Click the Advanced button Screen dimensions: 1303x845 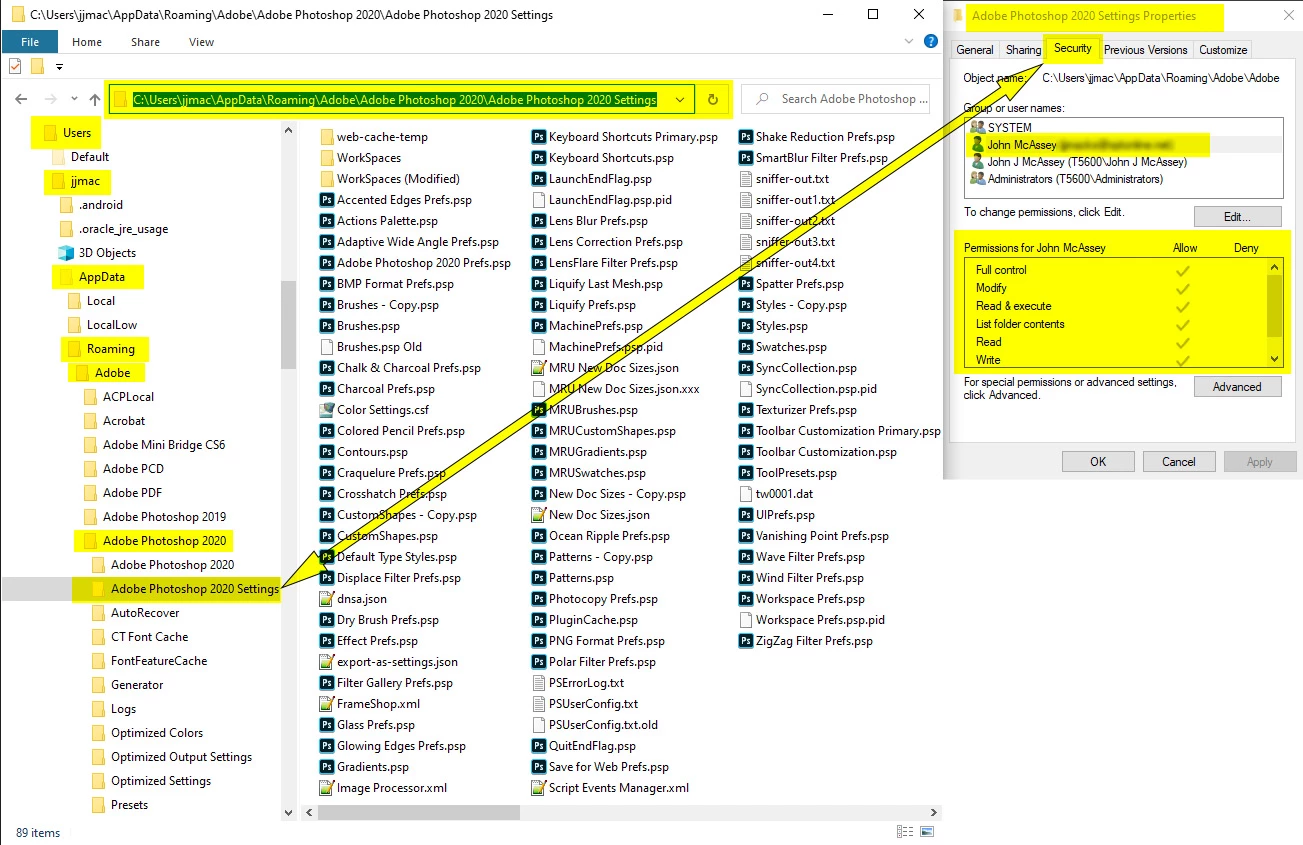click(1237, 387)
